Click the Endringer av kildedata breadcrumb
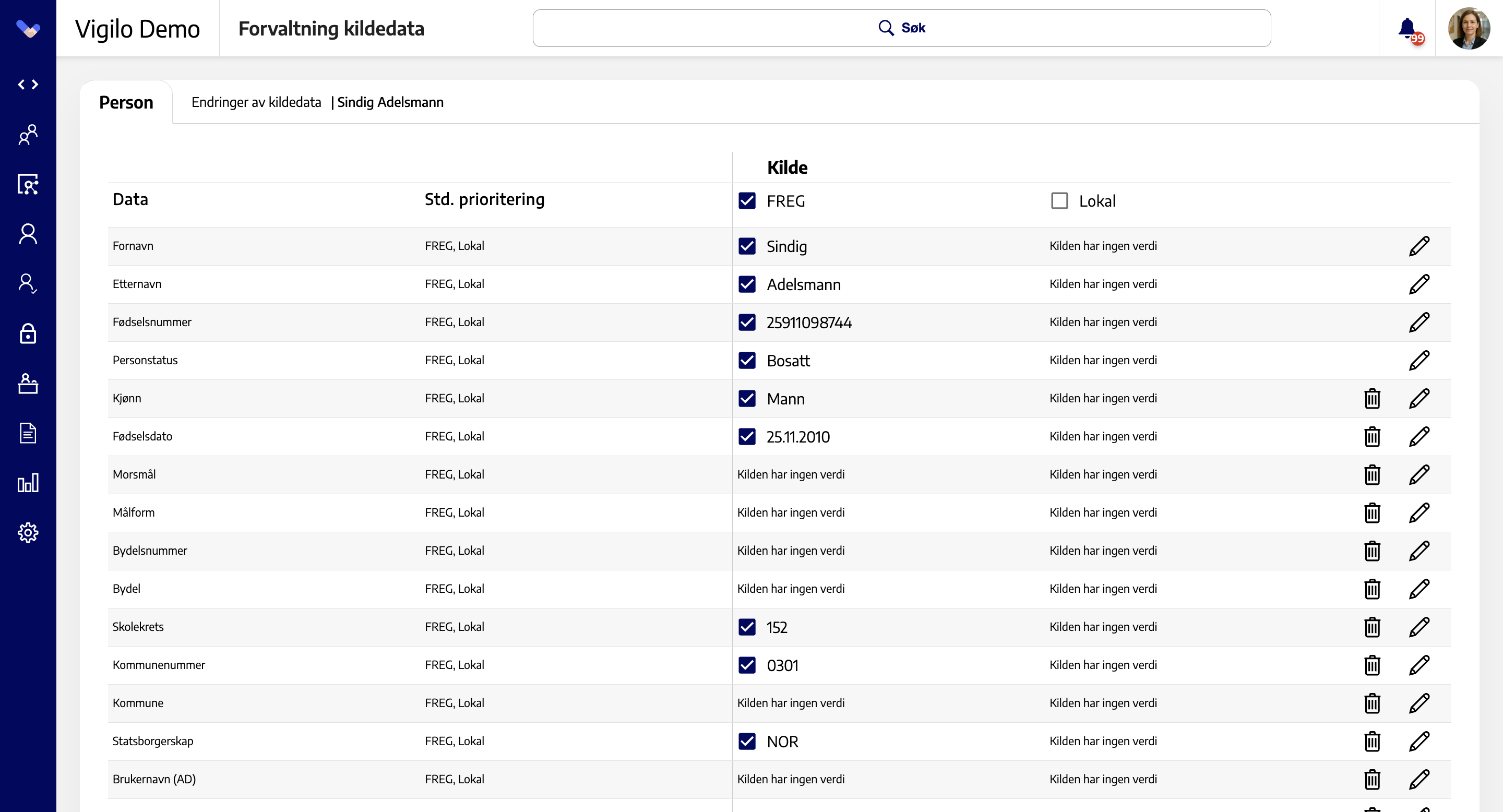1503x812 pixels. [x=256, y=102]
